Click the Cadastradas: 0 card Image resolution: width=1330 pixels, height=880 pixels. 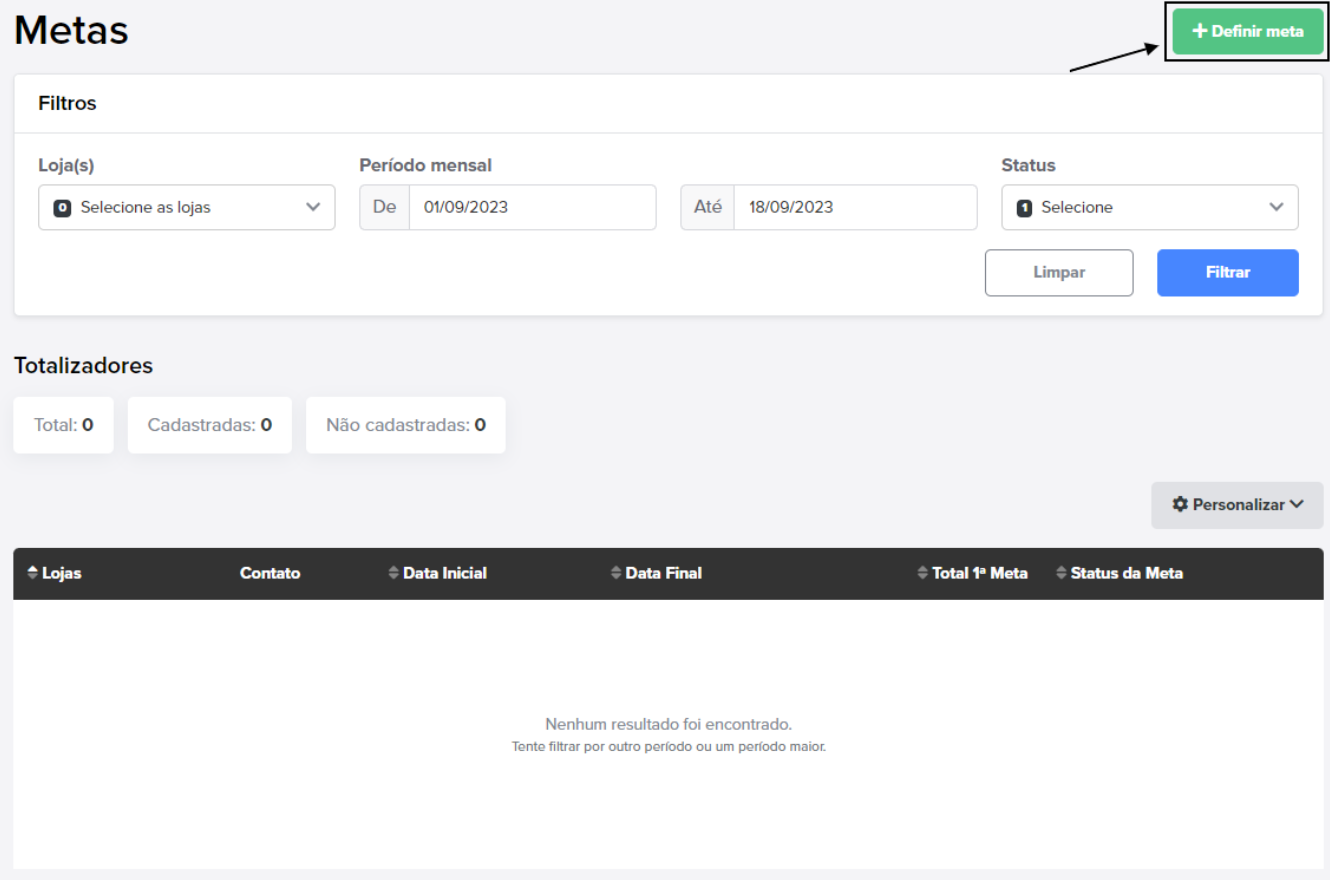tap(210, 425)
